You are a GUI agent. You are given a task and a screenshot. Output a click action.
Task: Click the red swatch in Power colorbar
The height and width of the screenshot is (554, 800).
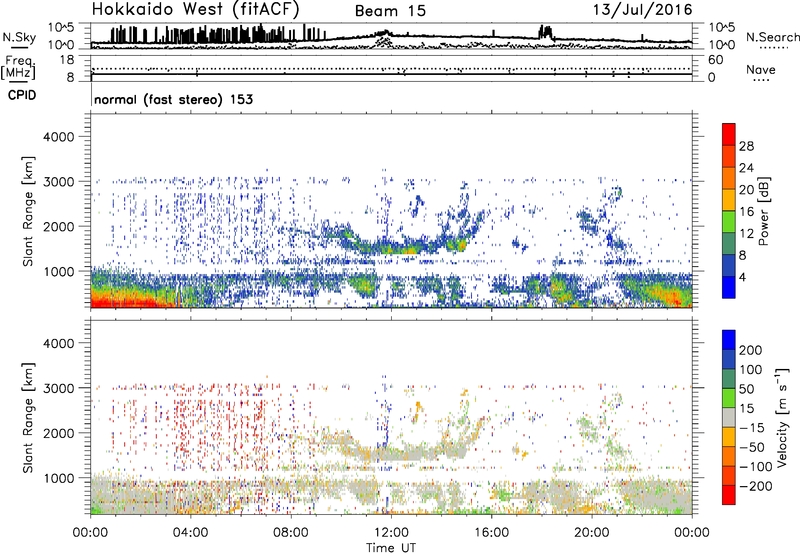[x=729, y=134]
